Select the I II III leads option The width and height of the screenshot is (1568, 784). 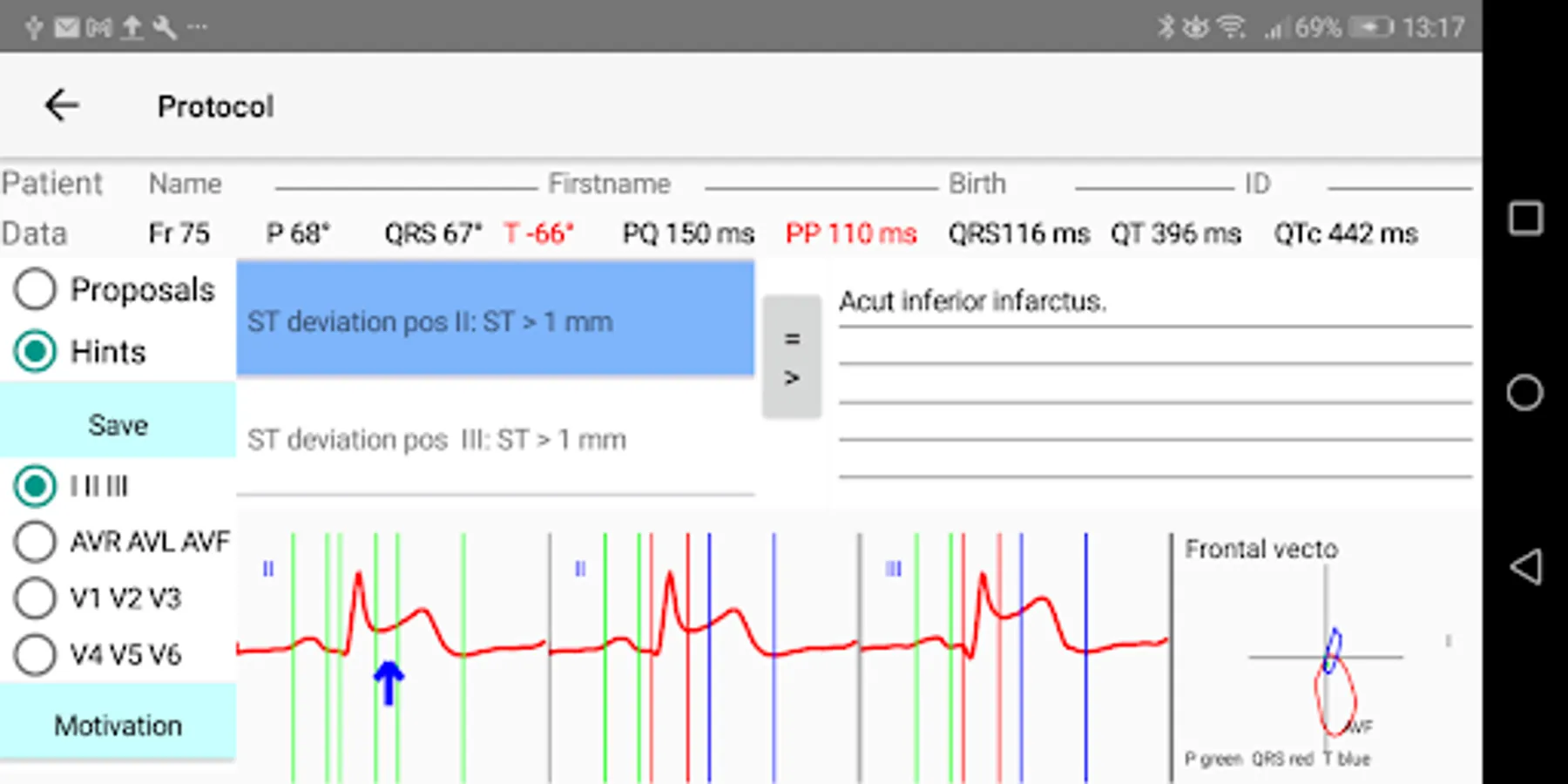(35, 486)
